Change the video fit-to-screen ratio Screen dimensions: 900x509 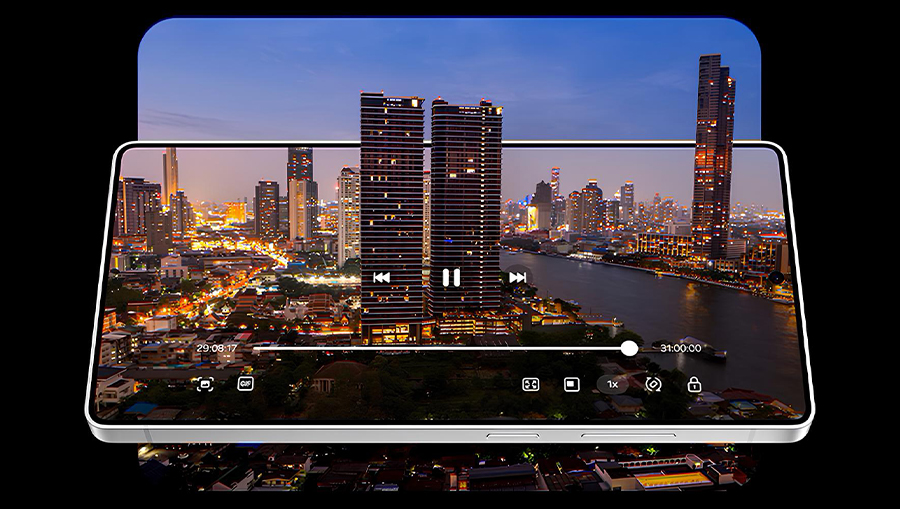(x=531, y=384)
